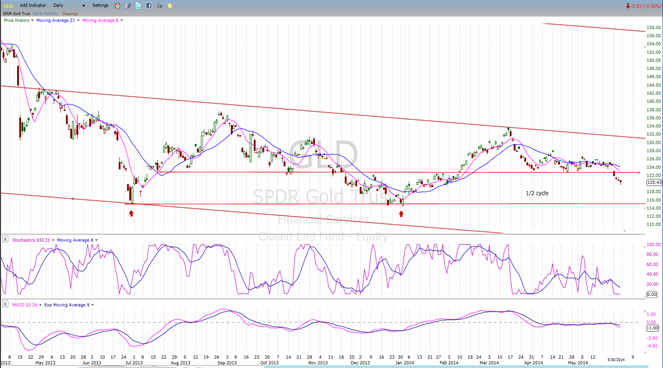This screenshot has width=663, height=368.
Task: Click the 158.00 price axis label
Action: (x=654, y=28)
